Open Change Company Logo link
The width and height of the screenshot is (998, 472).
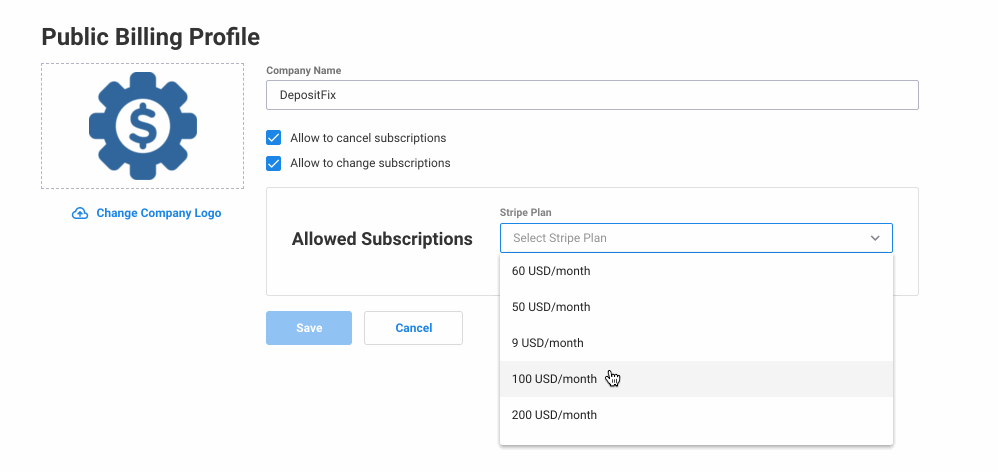coord(158,213)
